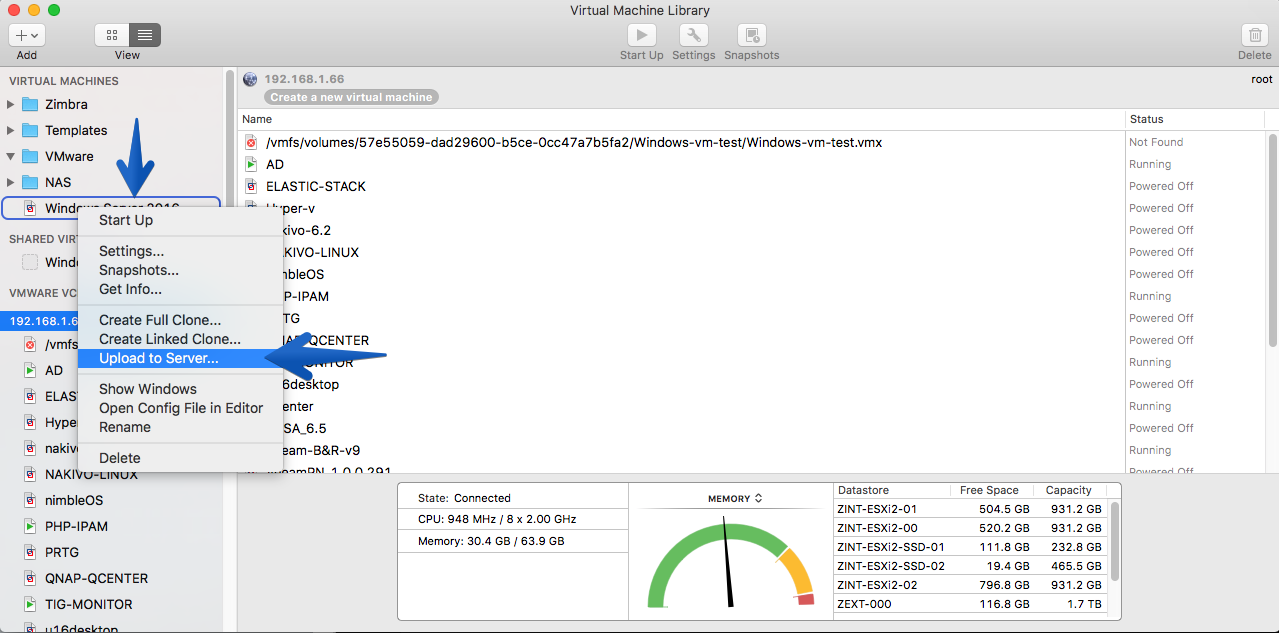Select datastore ZEXT-000 row
The width and height of the screenshot is (1279, 633).
pos(971,604)
